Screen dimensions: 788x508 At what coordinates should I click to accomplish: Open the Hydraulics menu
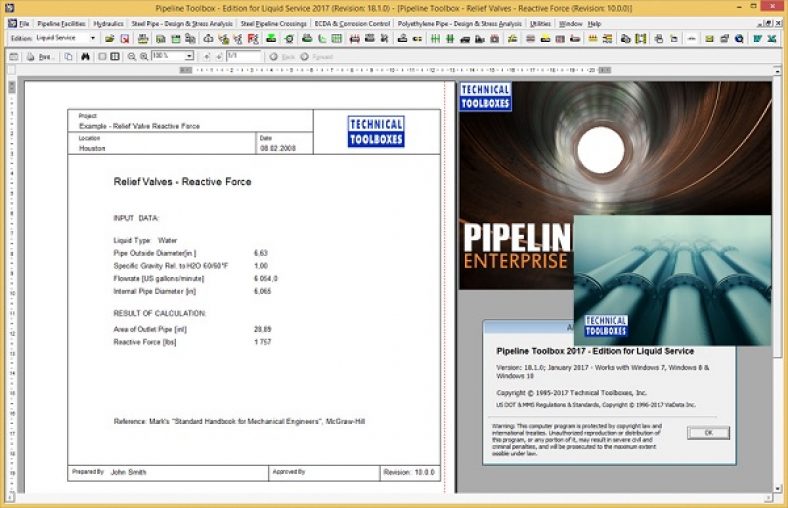108,23
